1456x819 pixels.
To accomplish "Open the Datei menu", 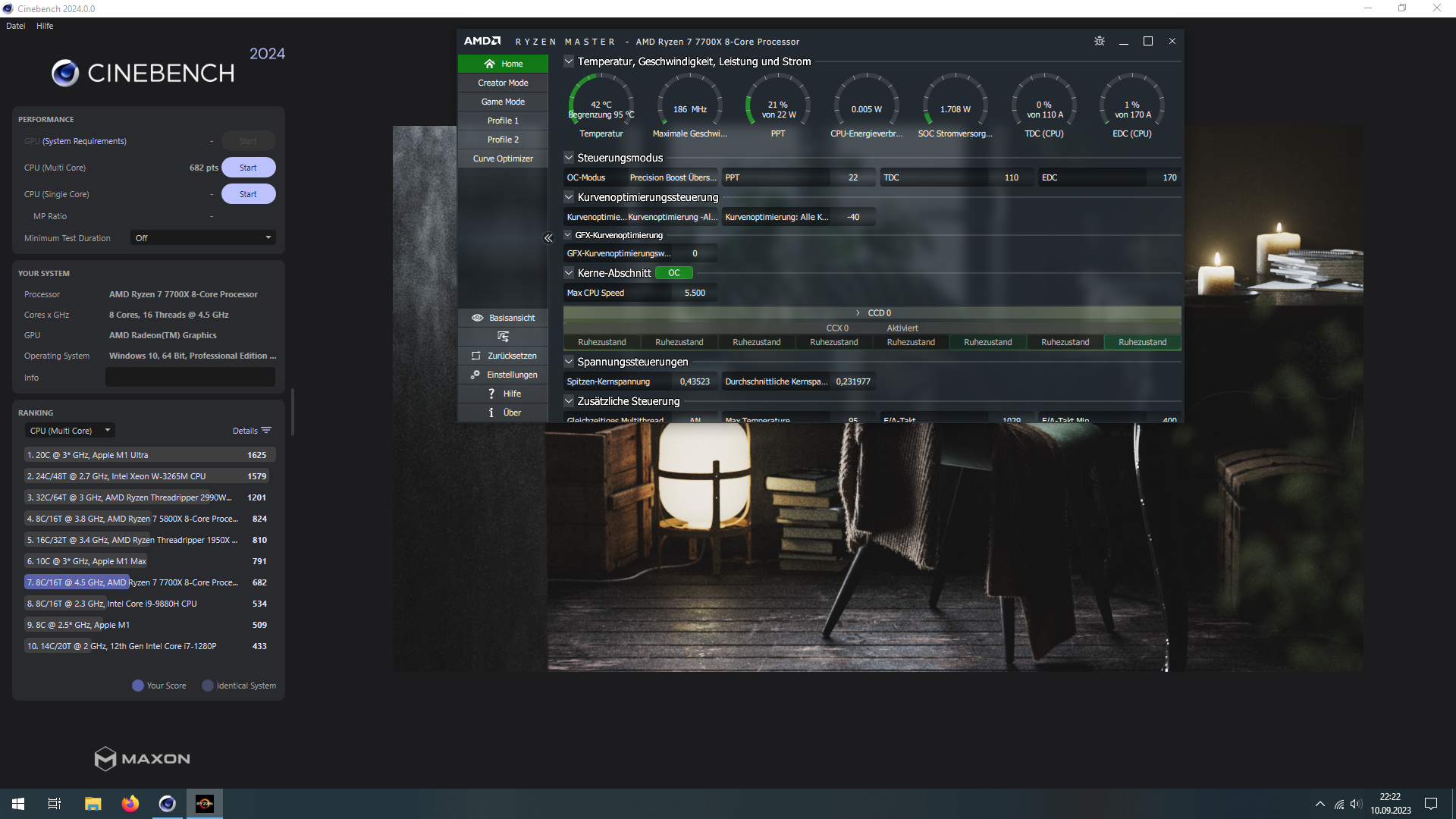I will 15,26.
